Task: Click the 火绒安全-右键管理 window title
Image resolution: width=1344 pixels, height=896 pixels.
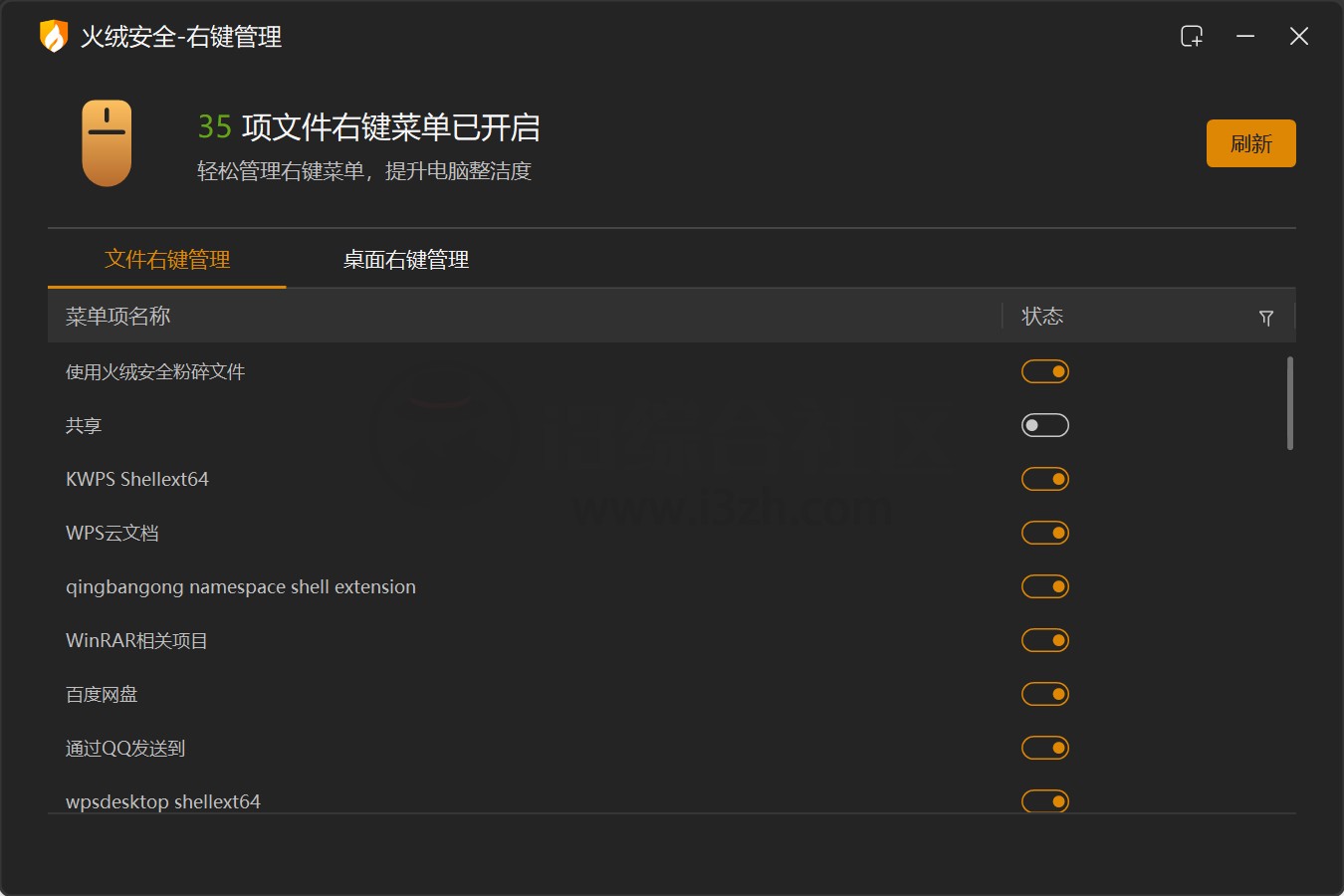Action: click(x=181, y=37)
